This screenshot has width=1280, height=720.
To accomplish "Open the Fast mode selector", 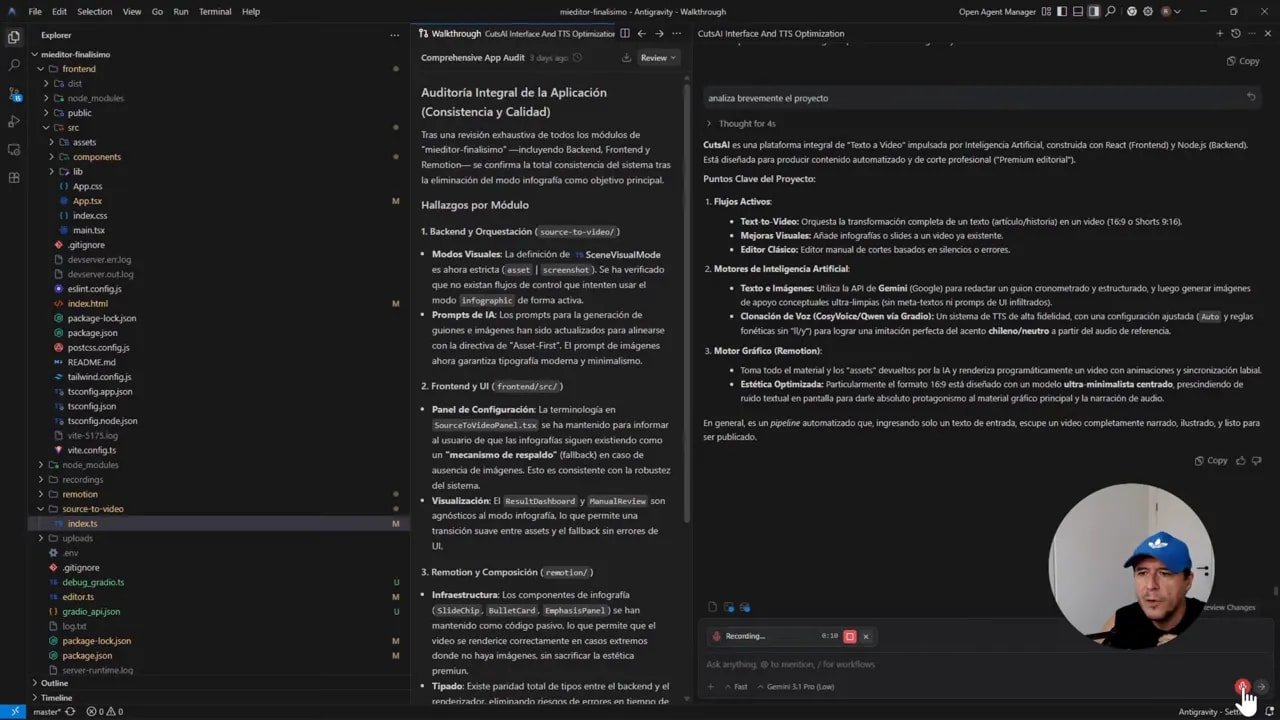I will click(735, 687).
